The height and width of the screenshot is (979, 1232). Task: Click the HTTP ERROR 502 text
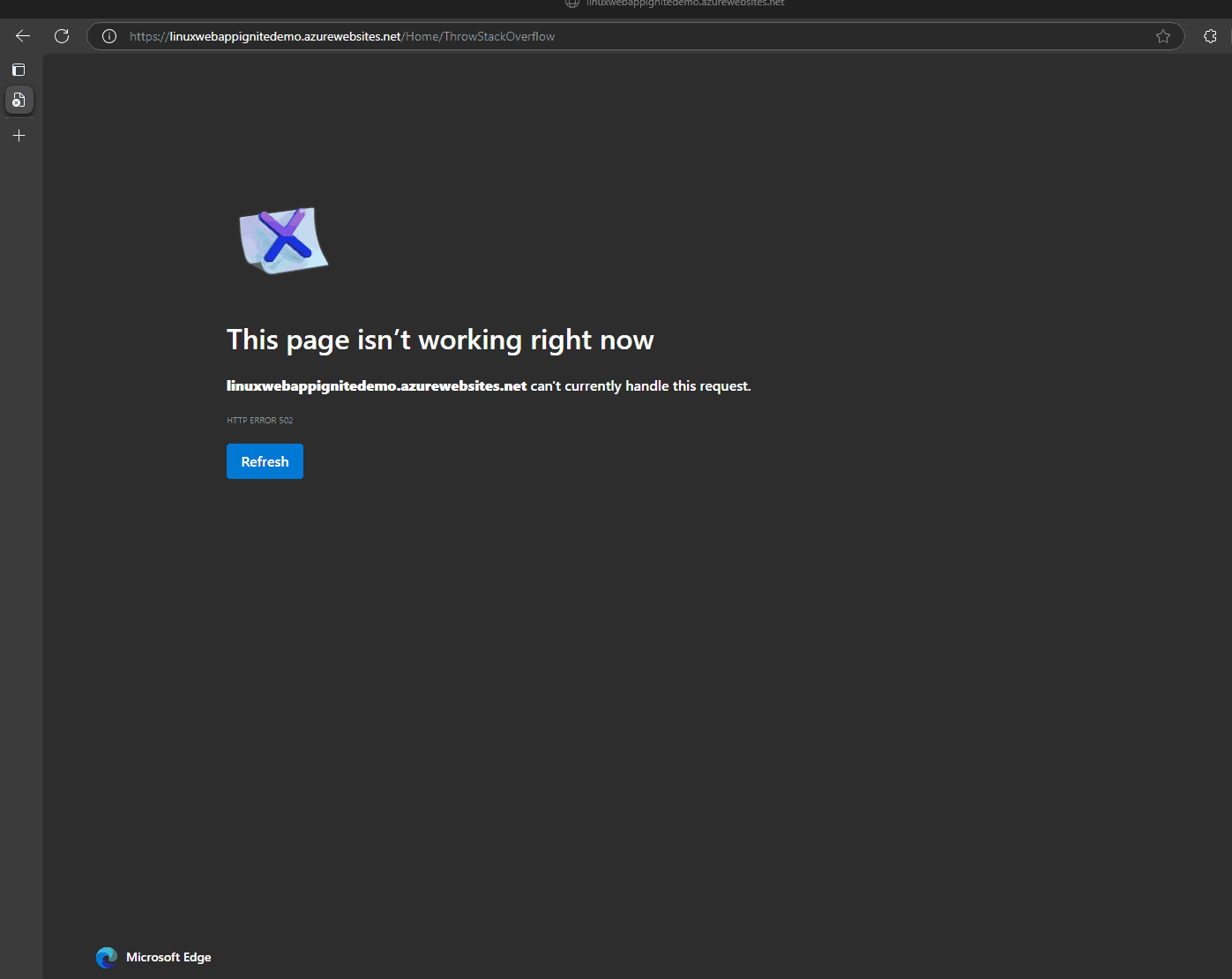(x=259, y=421)
